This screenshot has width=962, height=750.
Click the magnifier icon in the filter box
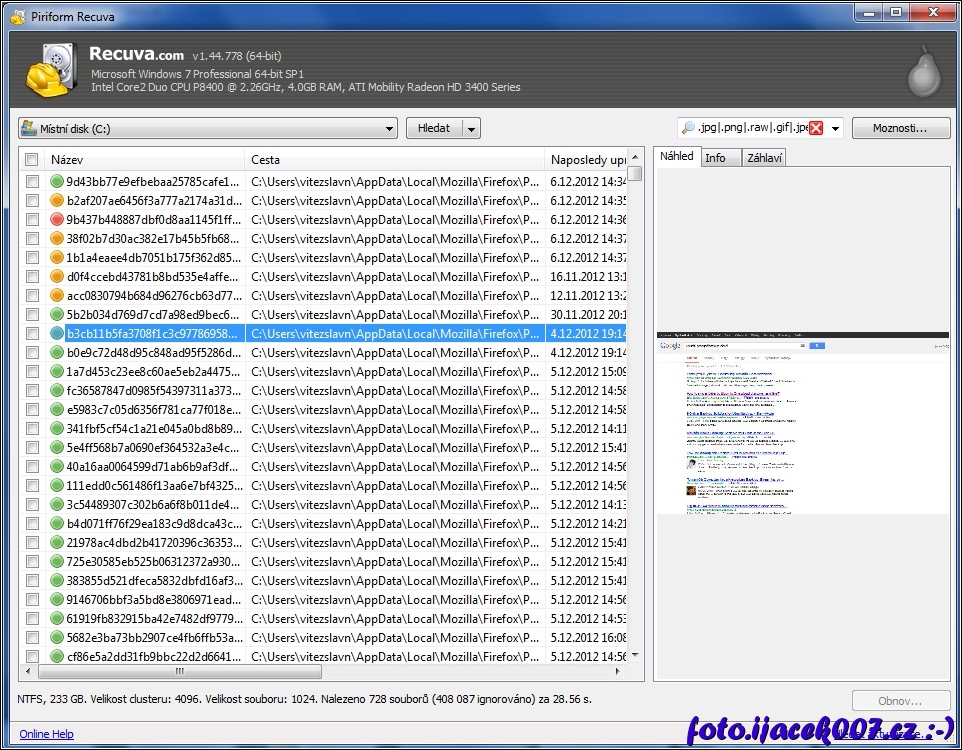pos(688,128)
